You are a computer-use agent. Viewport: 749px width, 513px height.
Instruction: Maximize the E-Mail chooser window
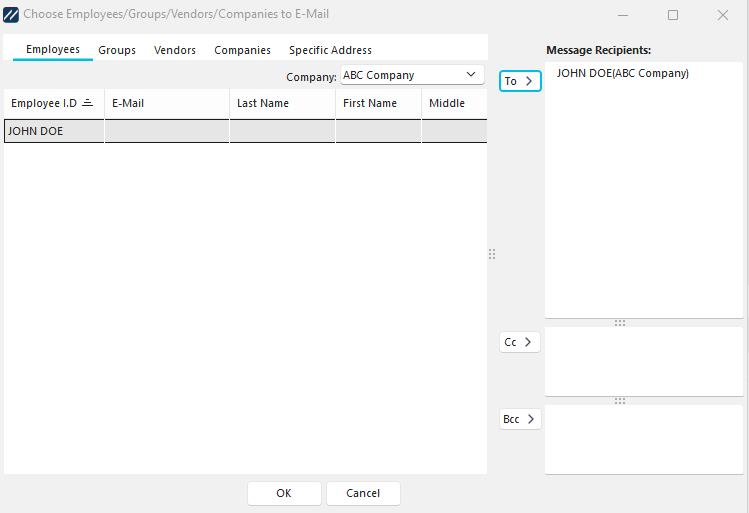673,15
